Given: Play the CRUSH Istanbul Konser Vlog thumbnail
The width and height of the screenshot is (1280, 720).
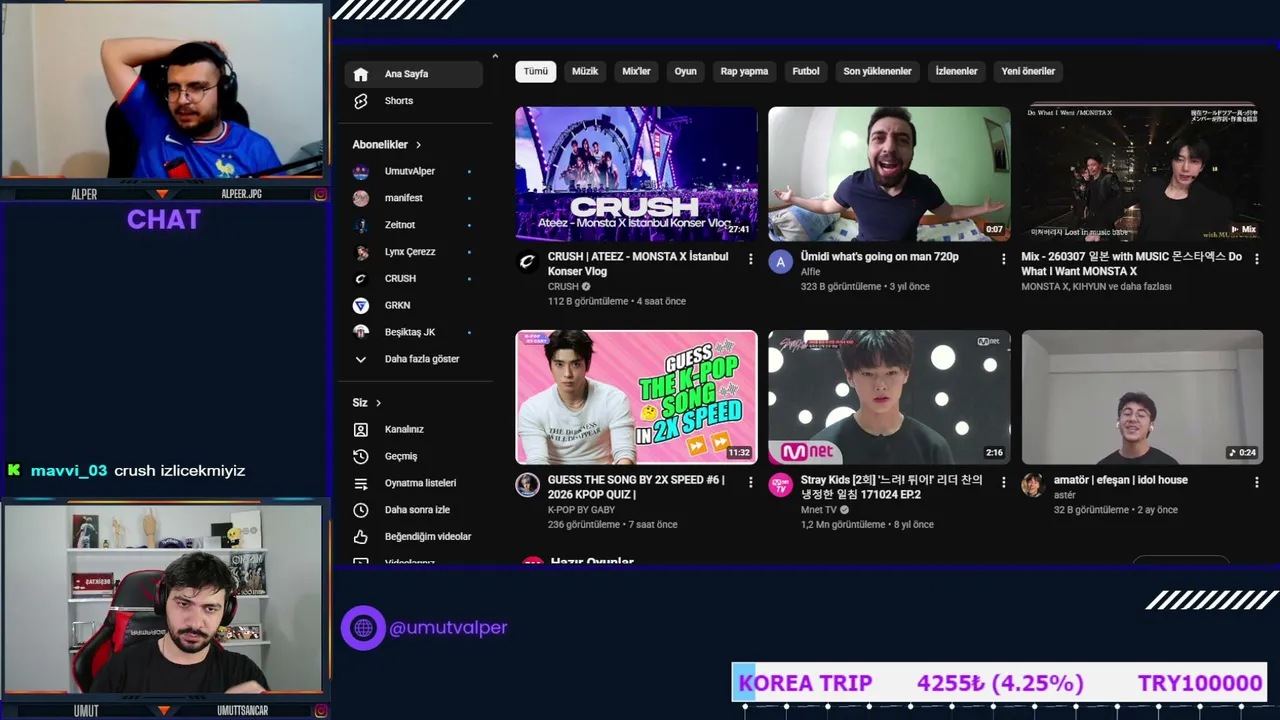Looking at the screenshot, I should [636, 174].
